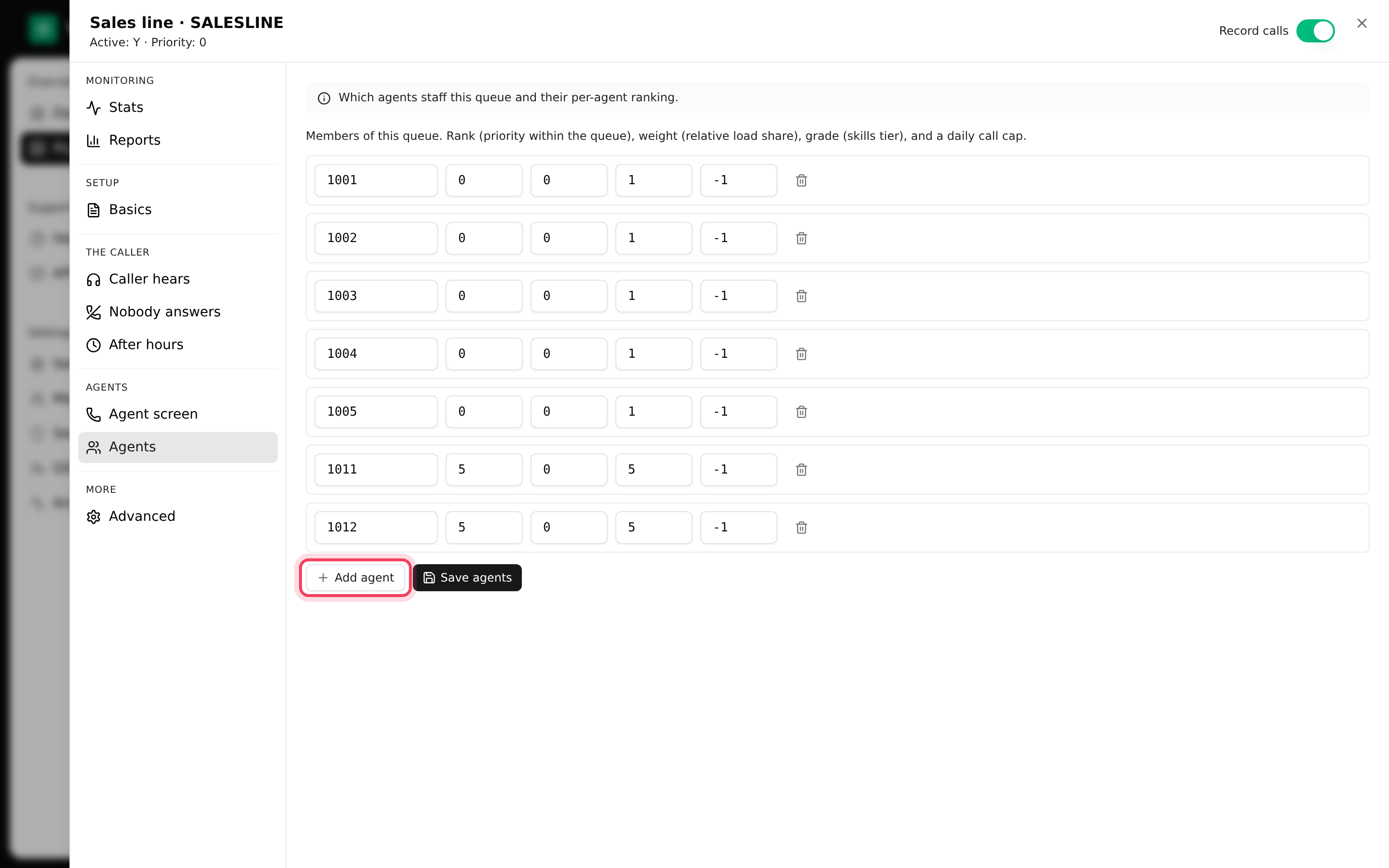Click grade field of agent 1001

(x=654, y=180)
